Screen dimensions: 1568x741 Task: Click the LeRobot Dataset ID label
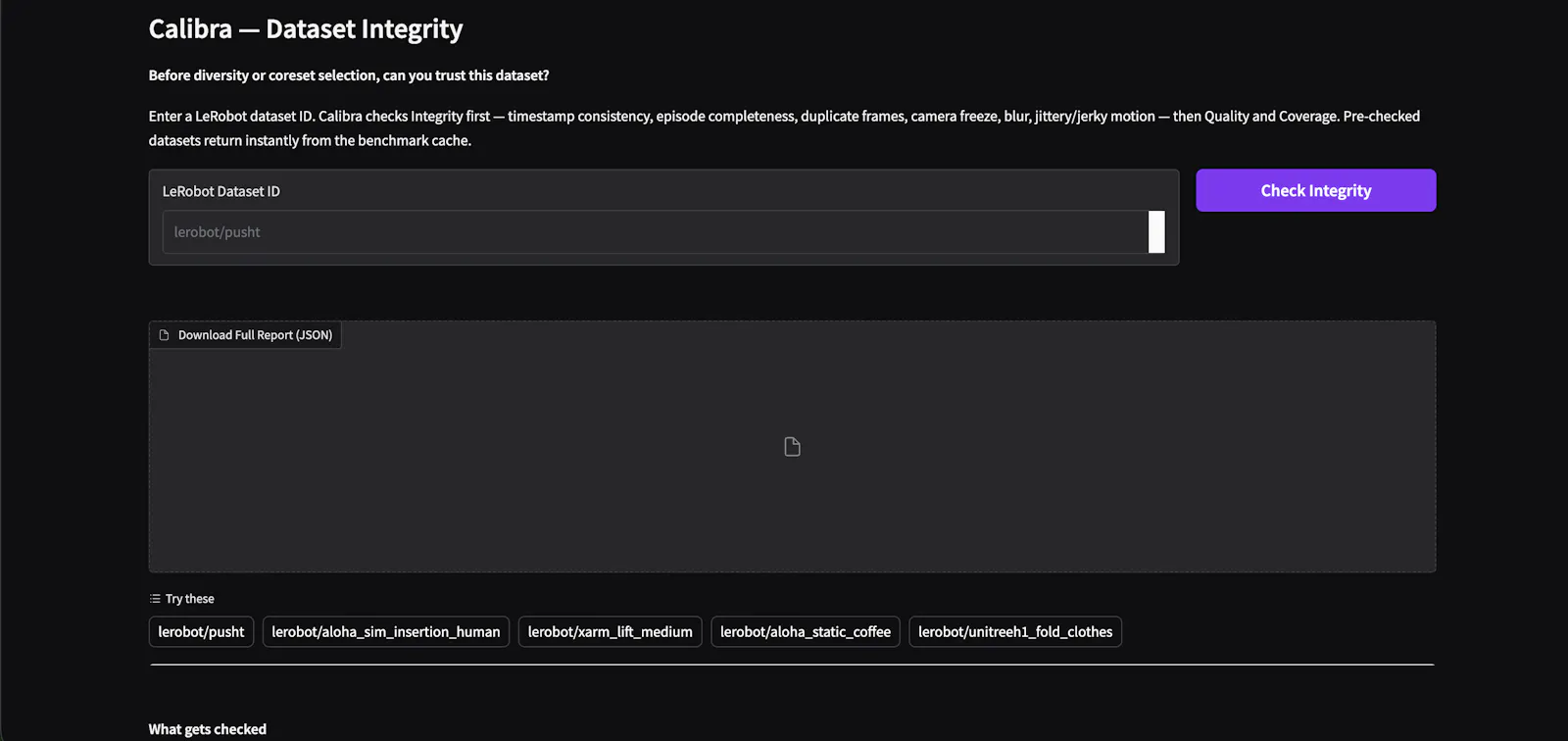coord(221,191)
